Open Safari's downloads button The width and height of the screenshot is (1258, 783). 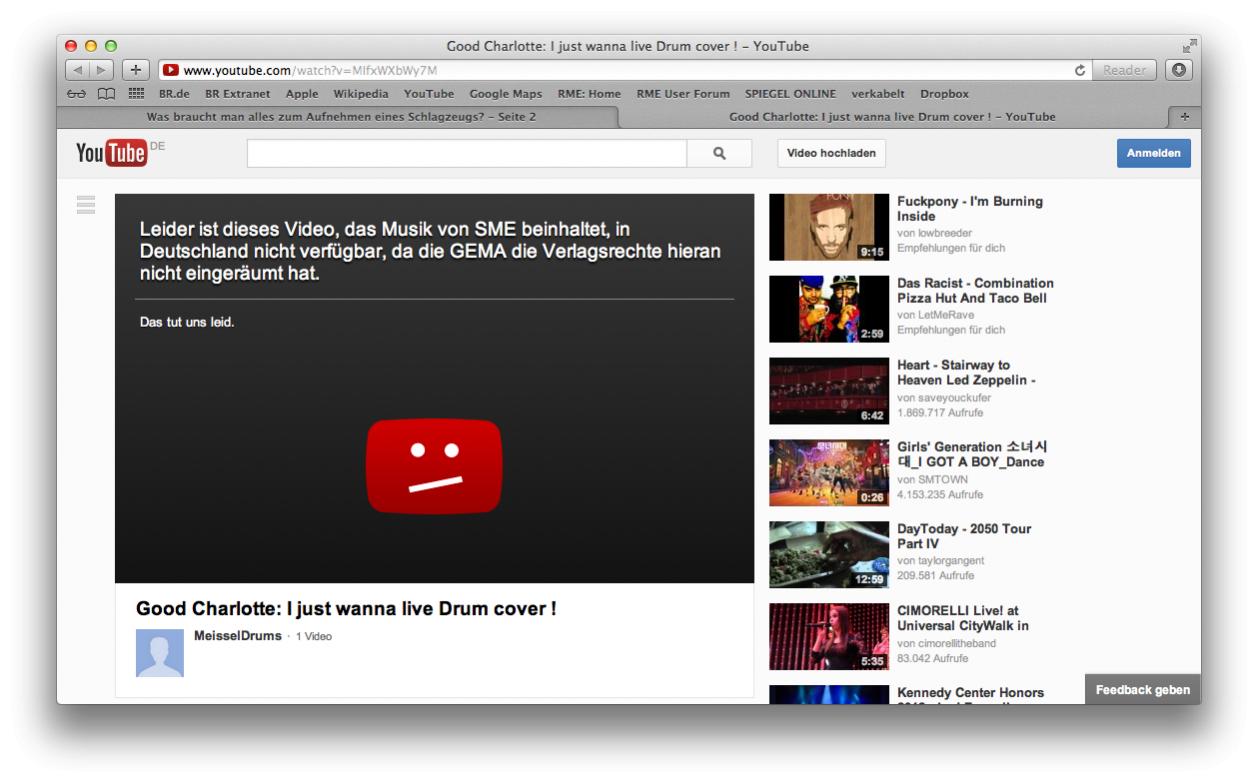click(1180, 70)
